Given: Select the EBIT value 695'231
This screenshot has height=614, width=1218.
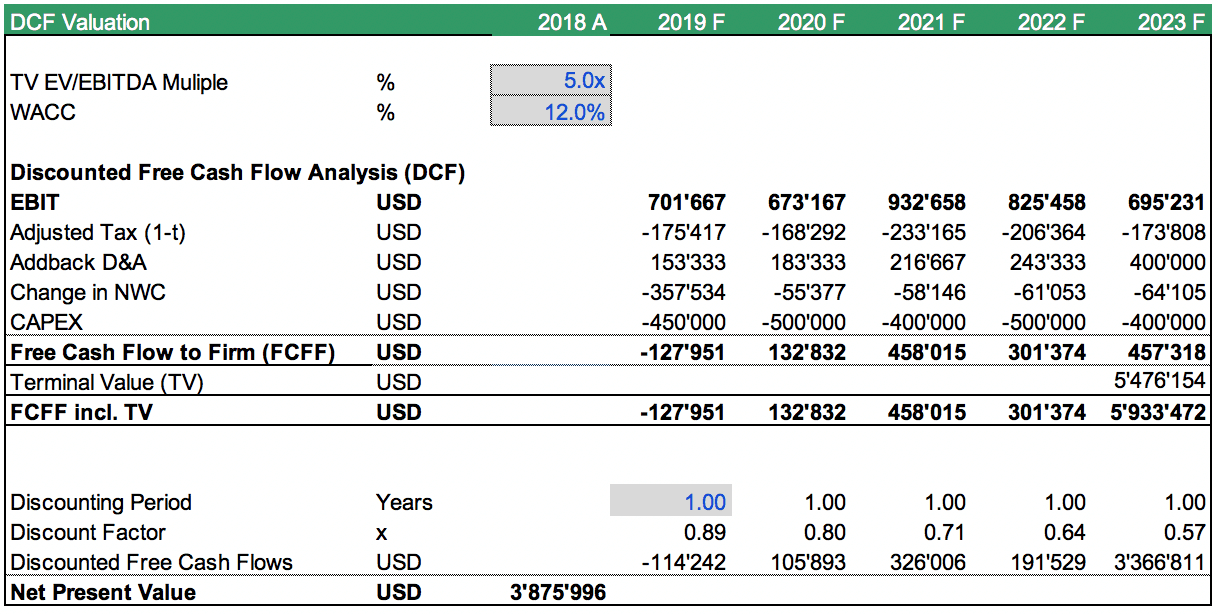Looking at the screenshot, I should coord(1169,202).
